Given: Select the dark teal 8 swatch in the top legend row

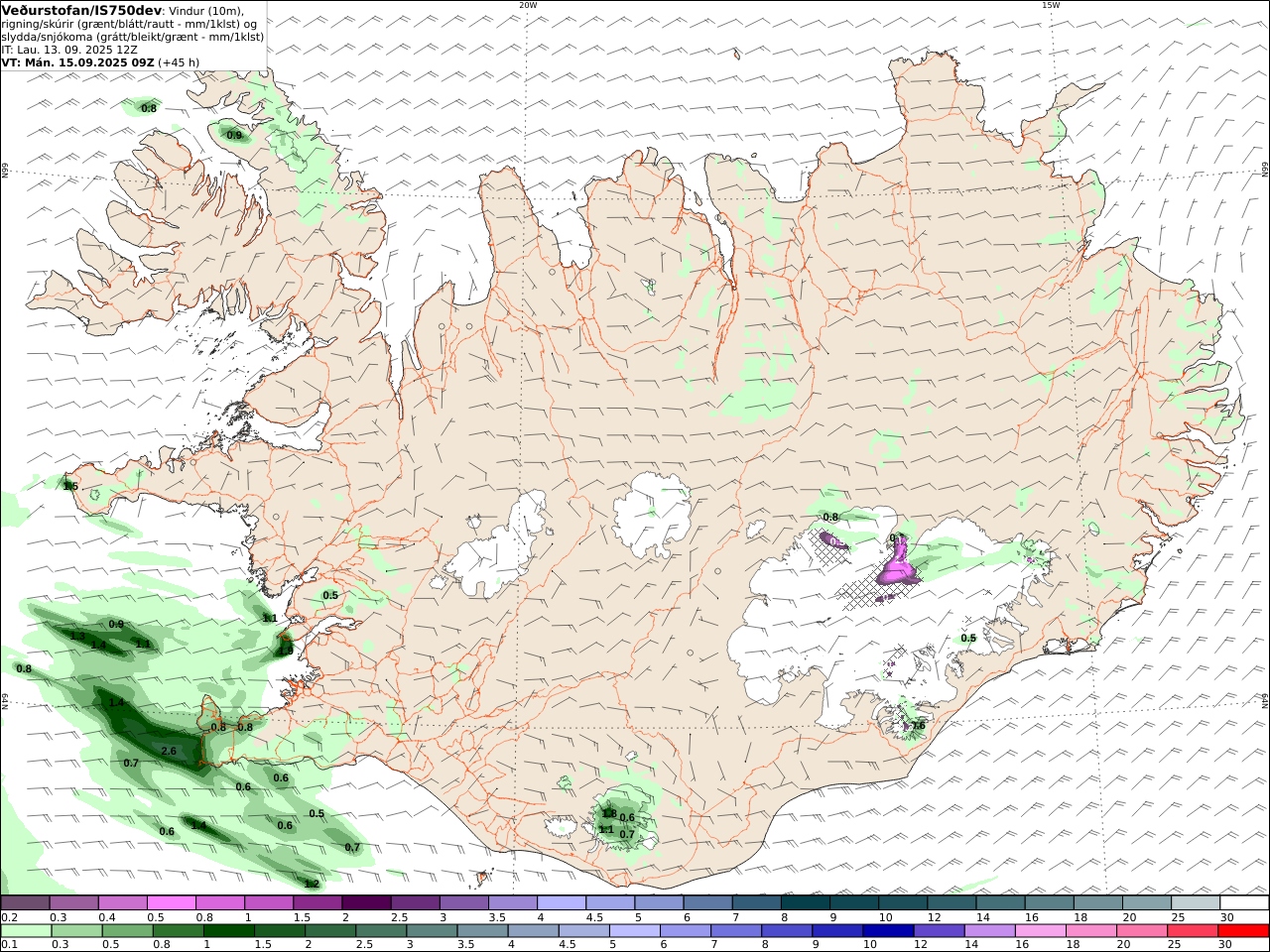Looking at the screenshot, I should click(x=806, y=903).
